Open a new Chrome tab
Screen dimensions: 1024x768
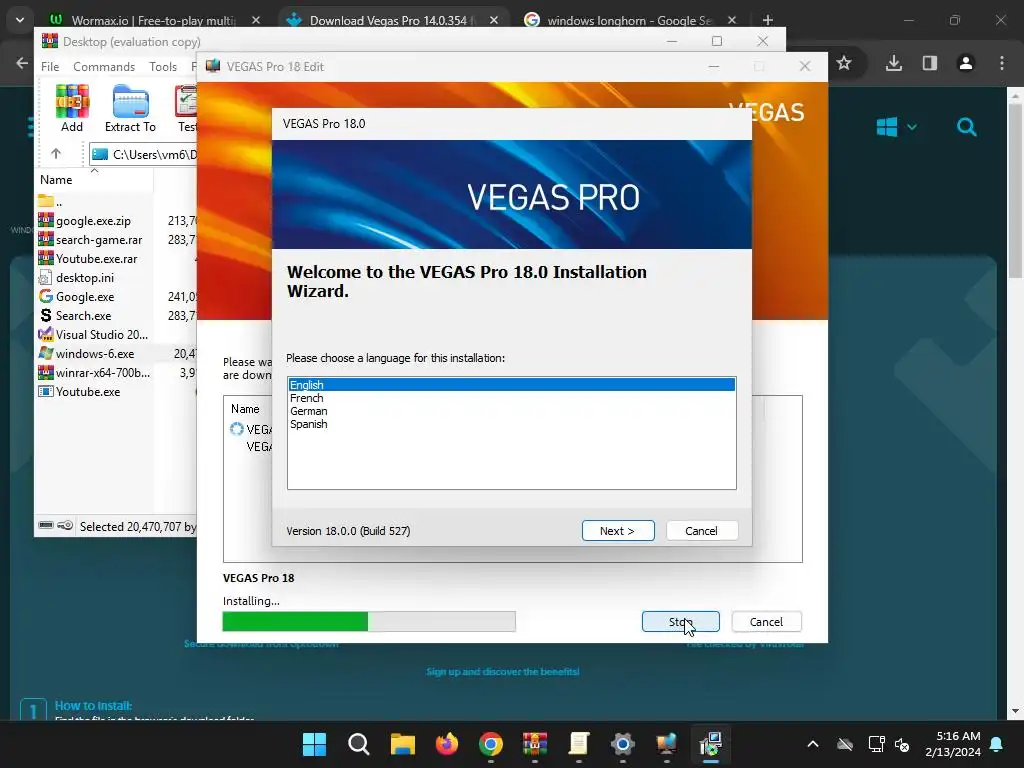pos(768,20)
